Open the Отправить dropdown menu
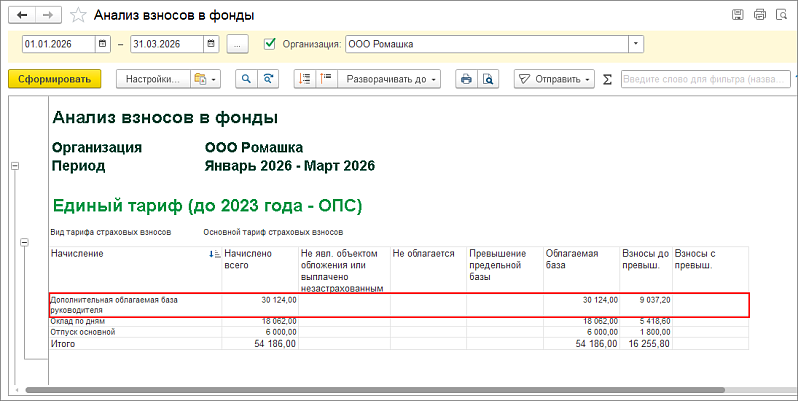 click(554, 79)
